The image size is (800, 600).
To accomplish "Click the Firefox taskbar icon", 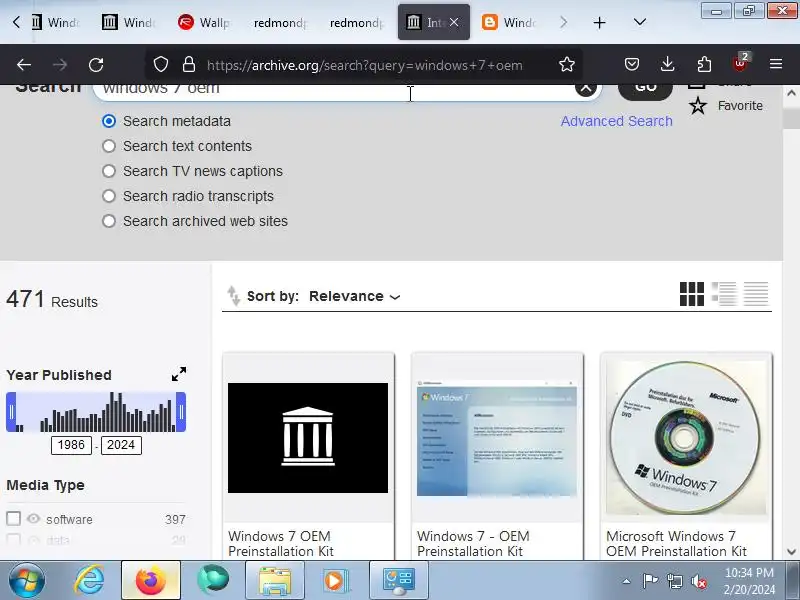I will 151,581.
